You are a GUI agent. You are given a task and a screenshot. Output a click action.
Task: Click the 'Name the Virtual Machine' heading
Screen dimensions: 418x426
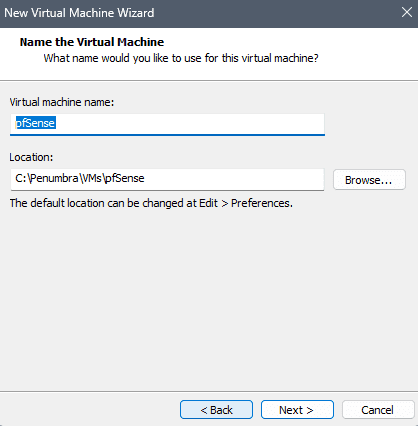click(x=92, y=42)
